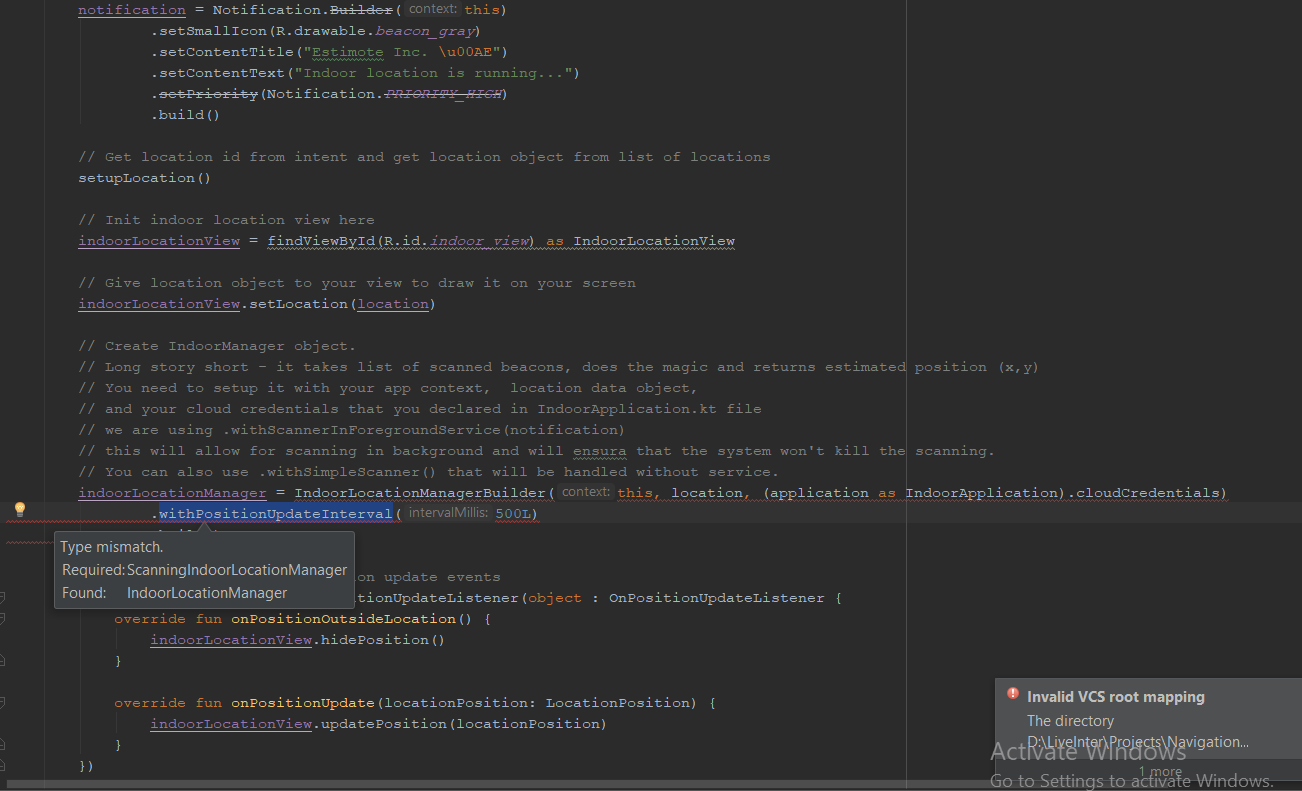Click the IndoorLocationManagerBuilder constructor call

pyautogui.click(x=420, y=493)
